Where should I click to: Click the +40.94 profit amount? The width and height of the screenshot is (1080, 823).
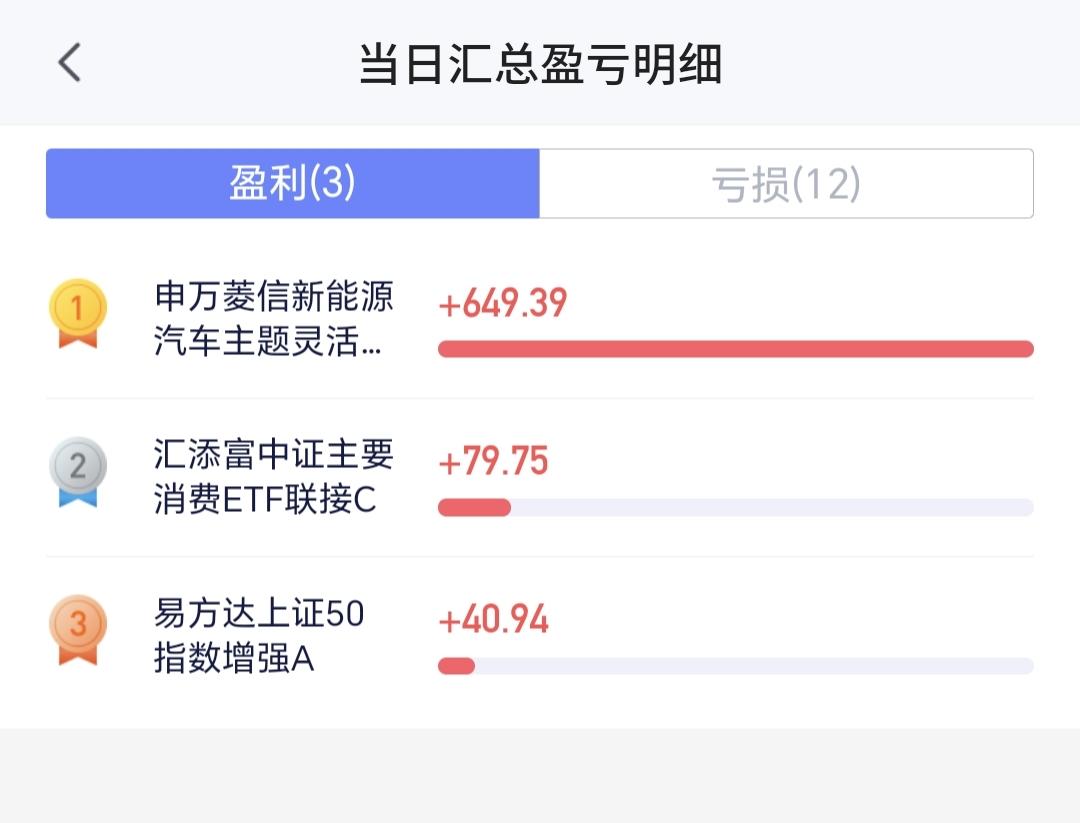click(494, 621)
